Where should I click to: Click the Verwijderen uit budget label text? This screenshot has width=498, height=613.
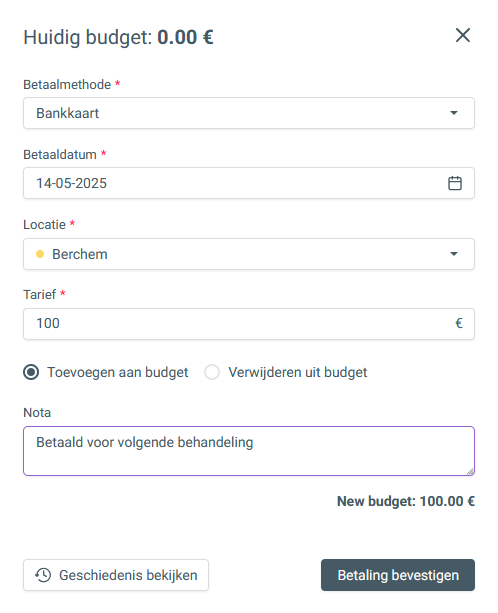tap(298, 372)
